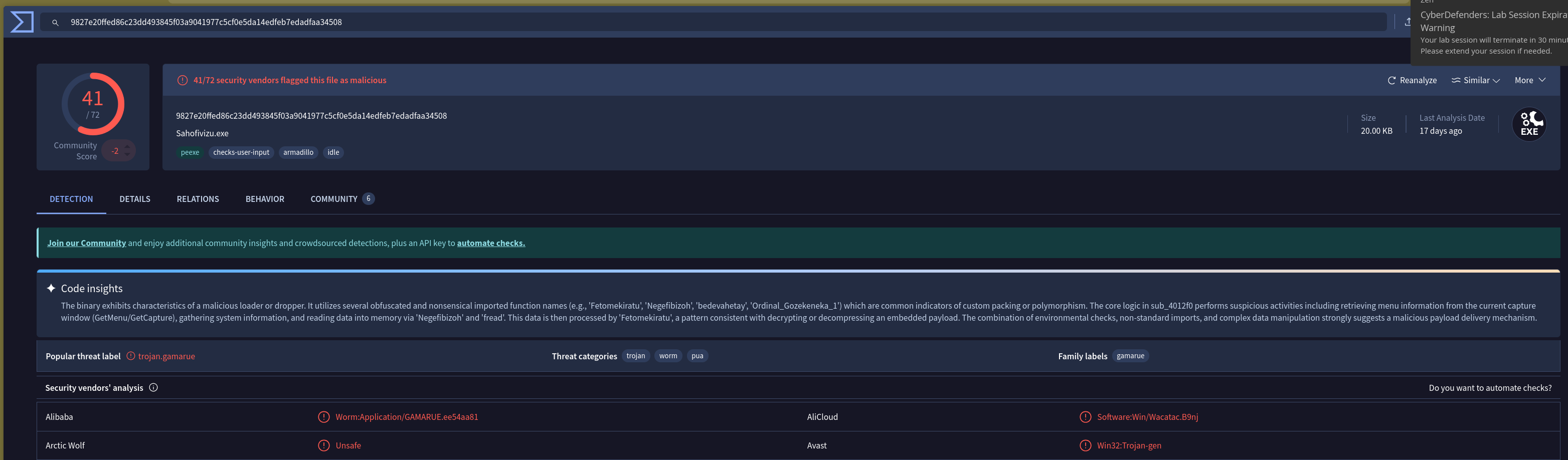The image size is (1568, 460).
Task: Click the VirusTotal sigma logo
Action: point(22,22)
